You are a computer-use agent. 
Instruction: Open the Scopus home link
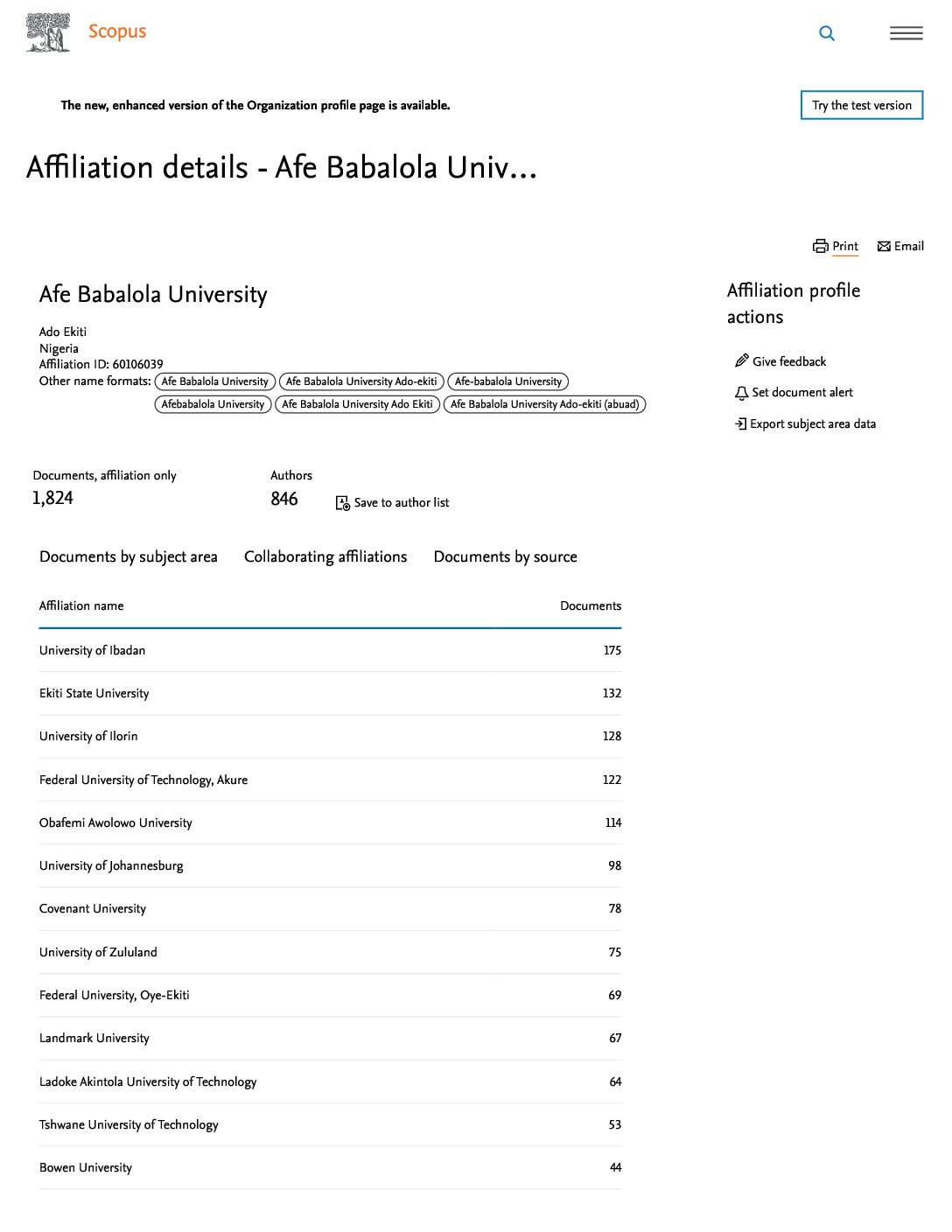(x=117, y=31)
